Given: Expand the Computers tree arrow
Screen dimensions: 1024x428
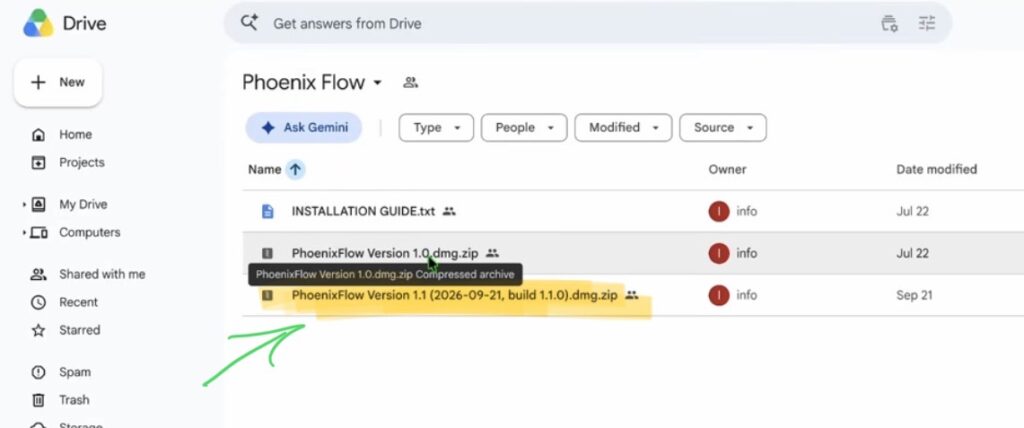Looking at the screenshot, I should point(25,233).
